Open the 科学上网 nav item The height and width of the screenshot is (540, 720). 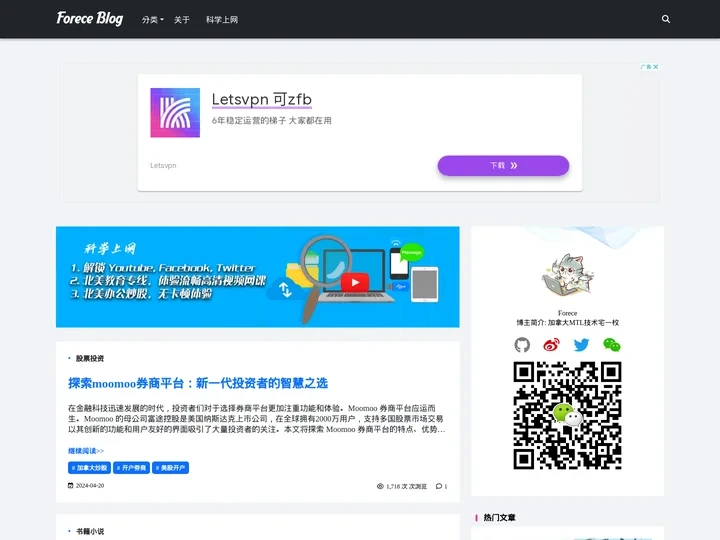(x=222, y=20)
